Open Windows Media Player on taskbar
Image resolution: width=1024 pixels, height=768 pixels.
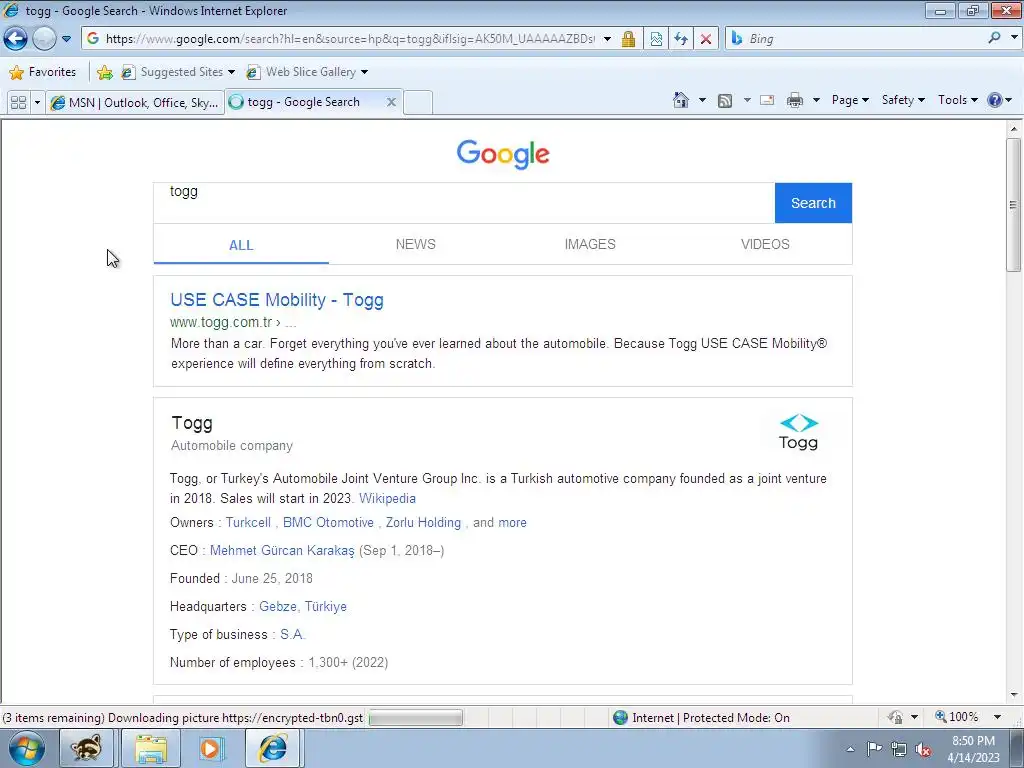[210, 748]
